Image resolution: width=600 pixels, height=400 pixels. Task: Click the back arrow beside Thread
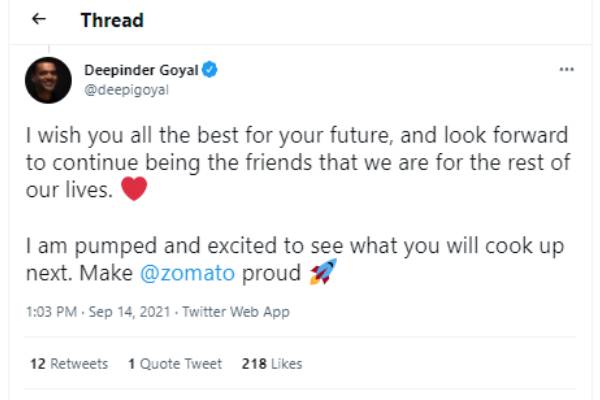39,19
